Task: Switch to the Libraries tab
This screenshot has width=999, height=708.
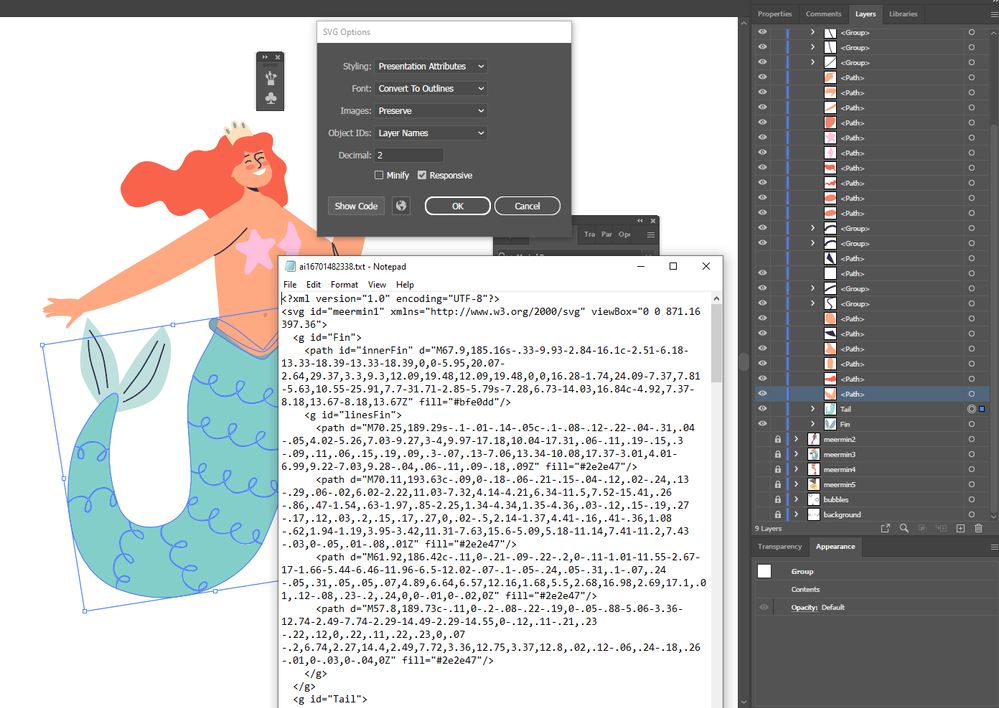Action: (x=903, y=13)
